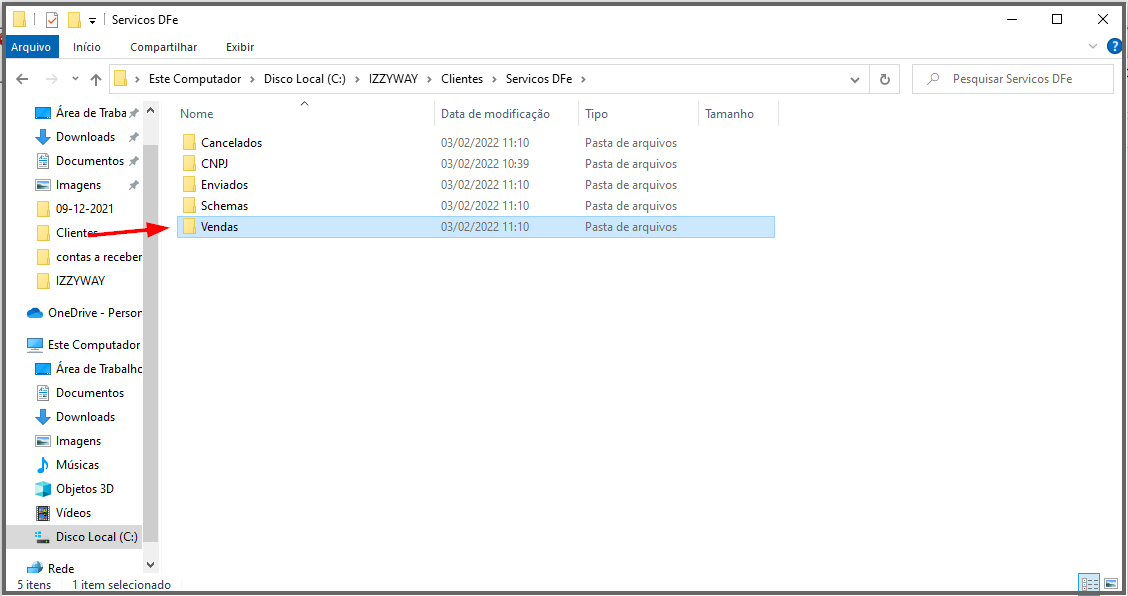Screen dimensions: 1128x596
Task: Sort by Data de modificação column header
Action: (x=495, y=114)
